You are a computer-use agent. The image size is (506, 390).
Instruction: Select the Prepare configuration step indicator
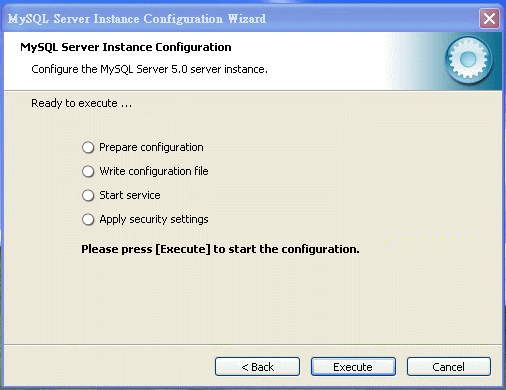coord(88,147)
